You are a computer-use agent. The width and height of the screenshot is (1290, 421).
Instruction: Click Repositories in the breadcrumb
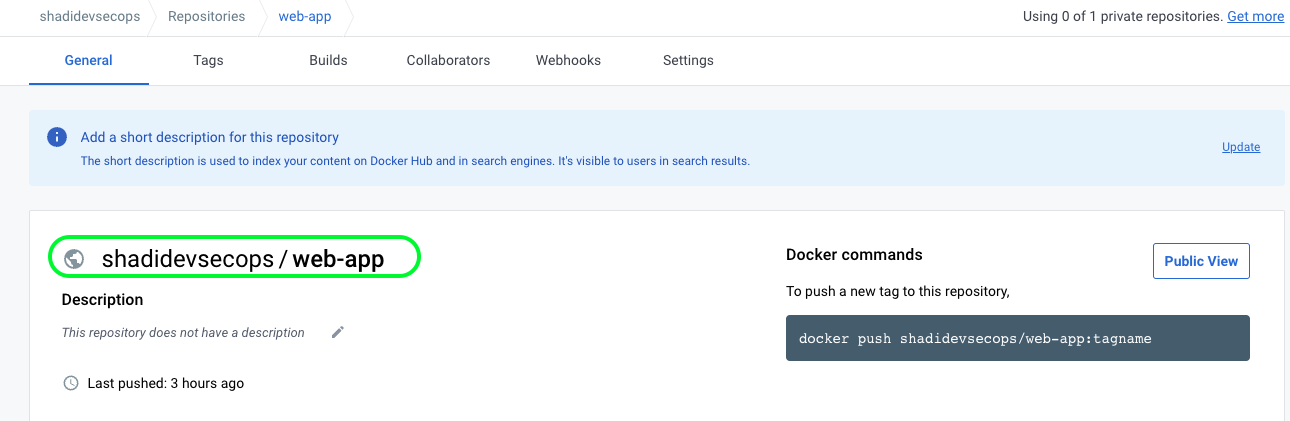pos(207,16)
